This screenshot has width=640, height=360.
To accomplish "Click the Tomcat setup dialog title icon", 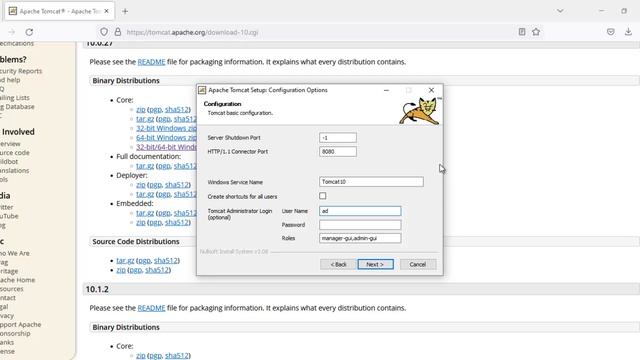I will [x=202, y=90].
